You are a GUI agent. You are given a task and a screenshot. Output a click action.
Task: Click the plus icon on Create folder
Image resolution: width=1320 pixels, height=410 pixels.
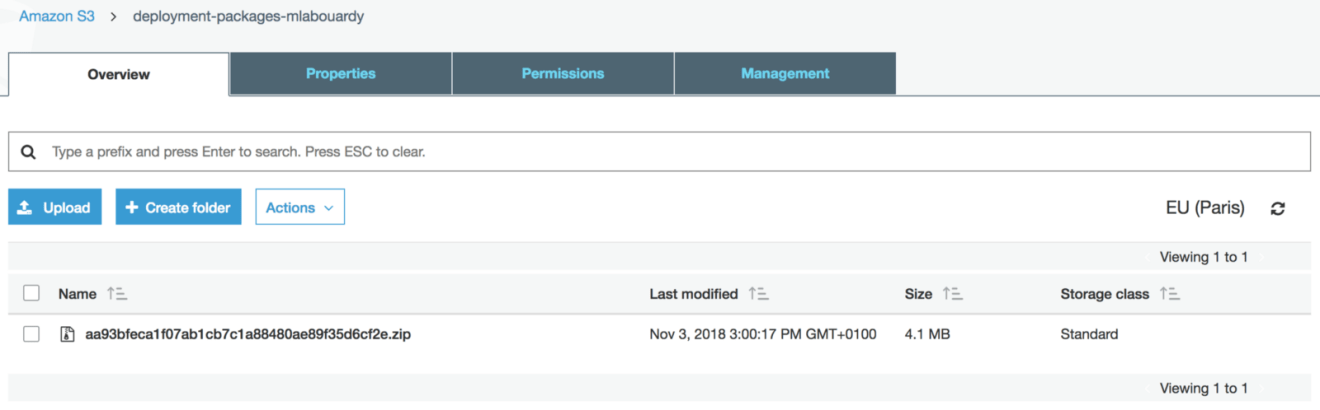click(x=132, y=208)
